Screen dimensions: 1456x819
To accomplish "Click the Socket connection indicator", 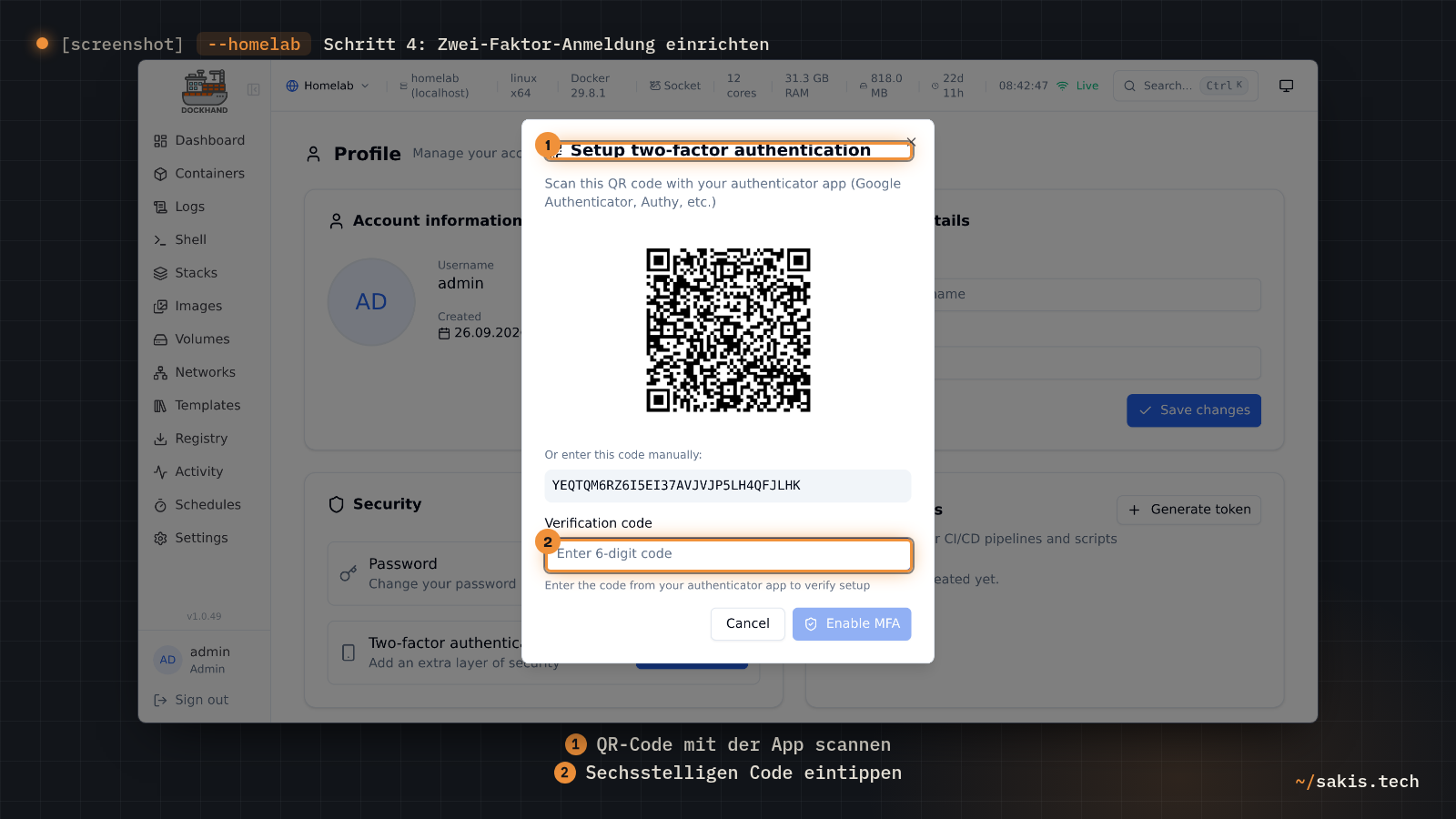I will click(x=675, y=86).
